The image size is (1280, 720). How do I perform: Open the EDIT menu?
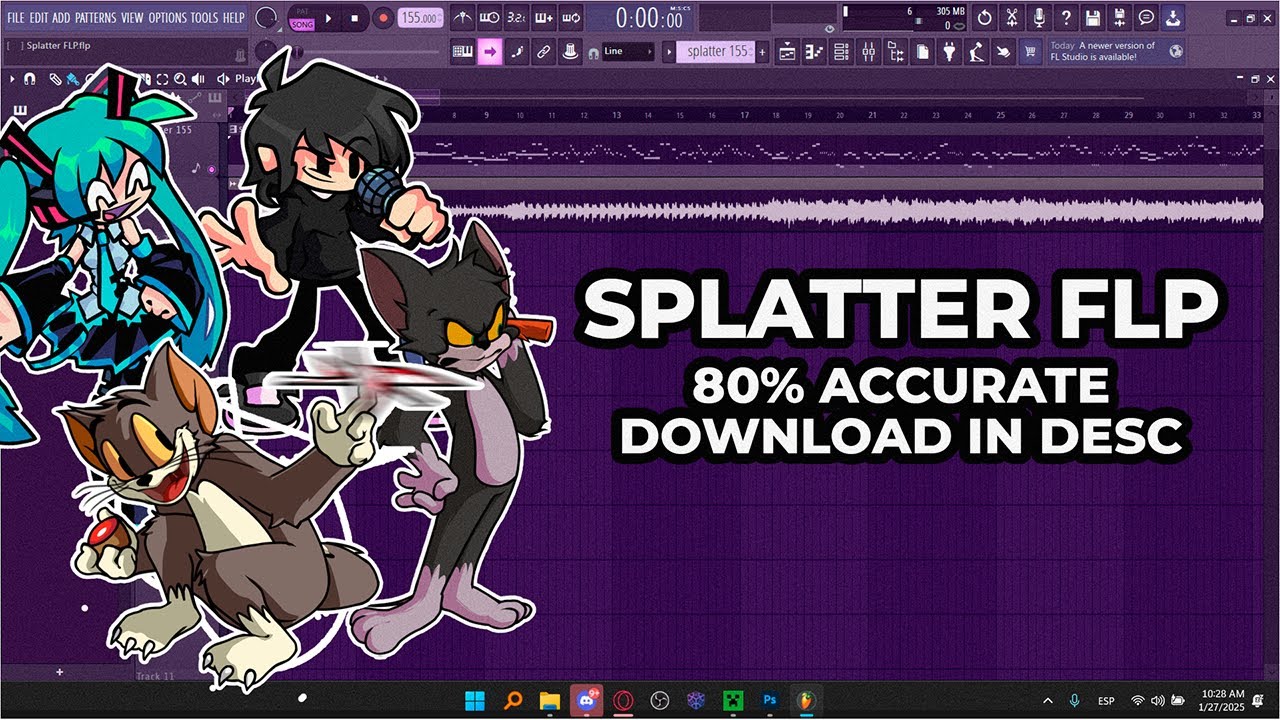[39, 18]
